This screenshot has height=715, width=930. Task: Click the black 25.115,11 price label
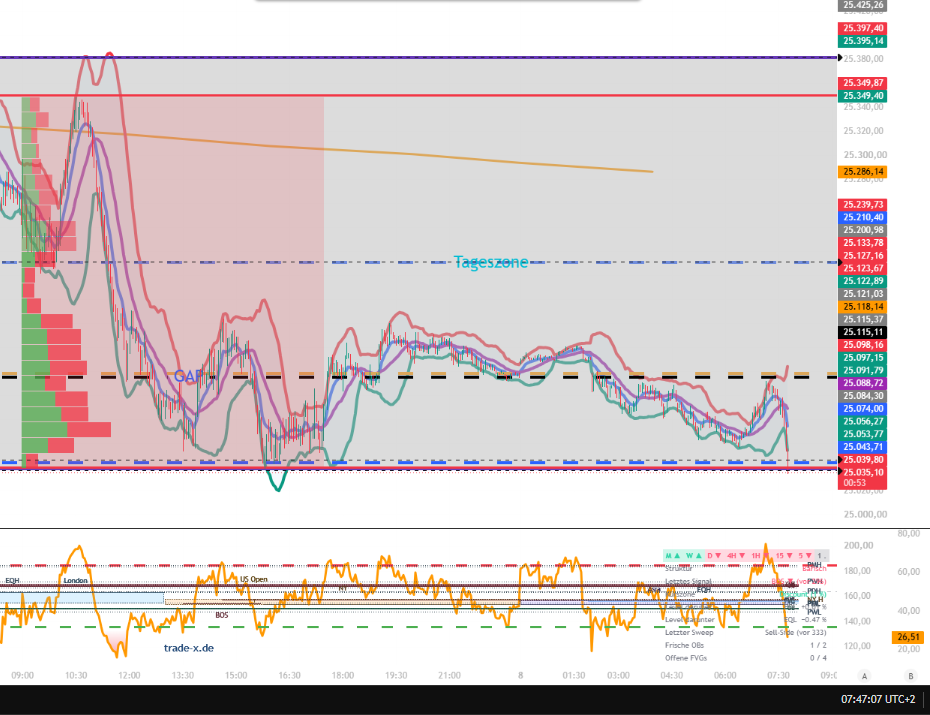tap(862, 332)
